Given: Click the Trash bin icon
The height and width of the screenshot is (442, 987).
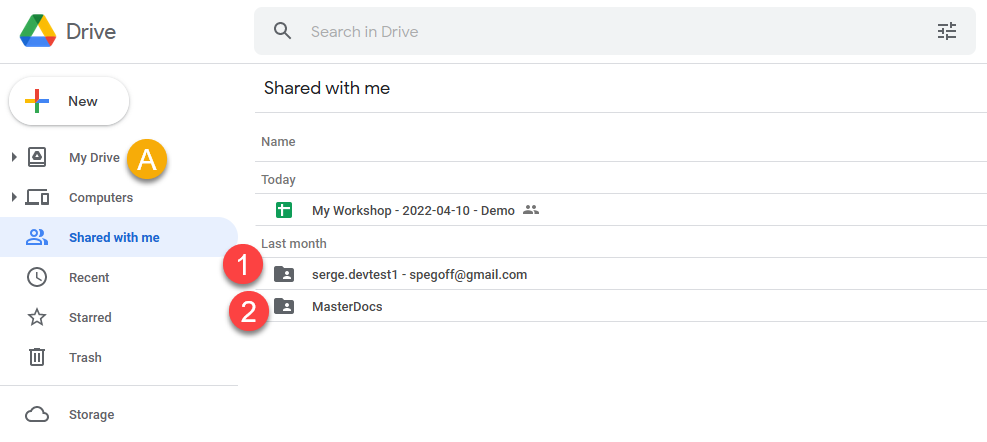Looking at the screenshot, I should point(37,357).
